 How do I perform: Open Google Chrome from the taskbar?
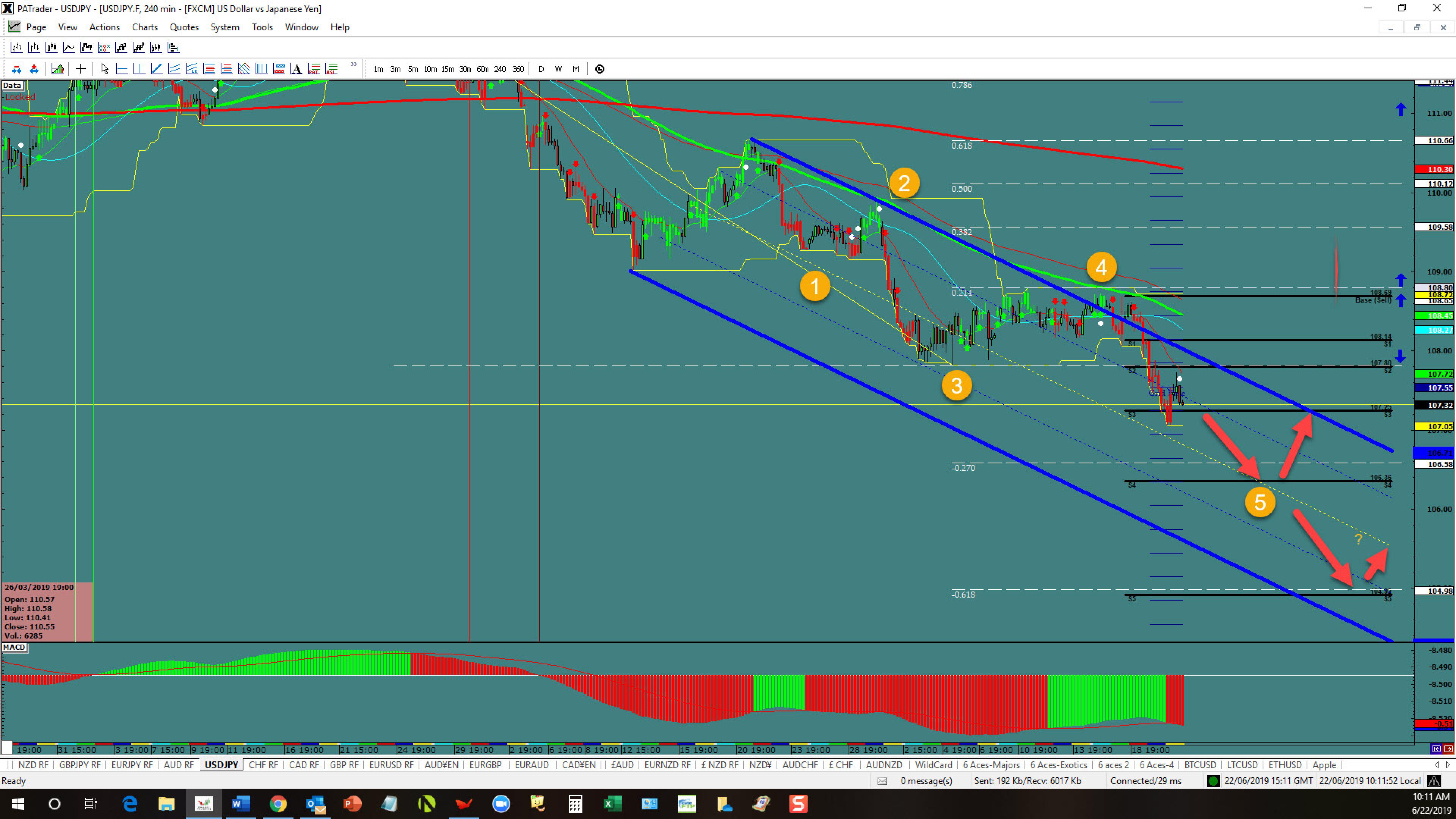click(x=278, y=803)
